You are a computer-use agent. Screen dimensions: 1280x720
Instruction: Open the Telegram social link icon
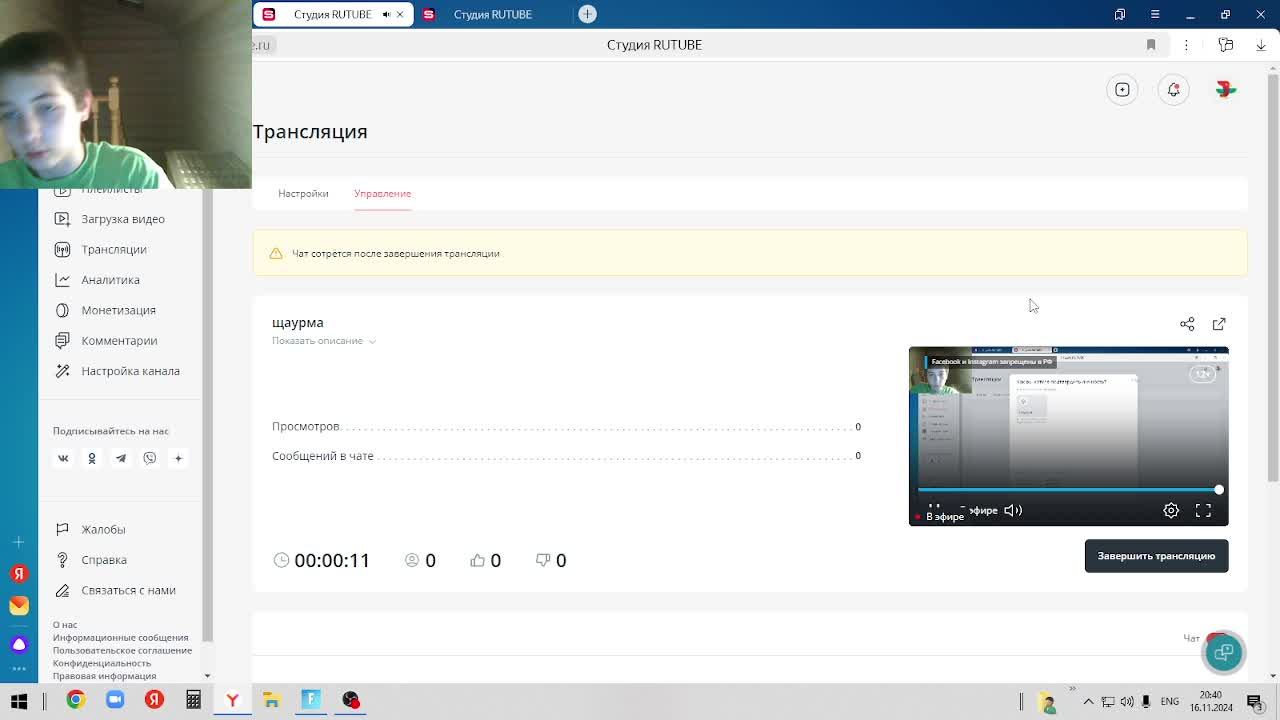121,458
